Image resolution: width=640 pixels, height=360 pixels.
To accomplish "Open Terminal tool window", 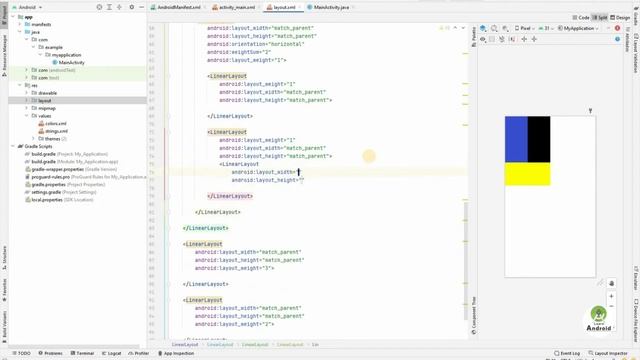I will [x=82, y=353].
